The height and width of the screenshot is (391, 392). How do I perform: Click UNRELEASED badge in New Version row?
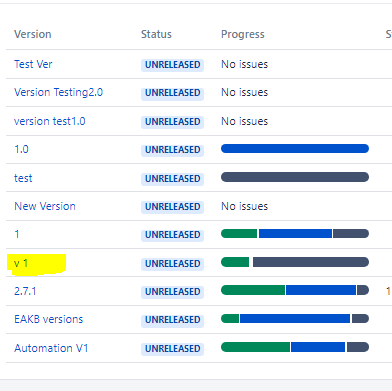coord(172,207)
